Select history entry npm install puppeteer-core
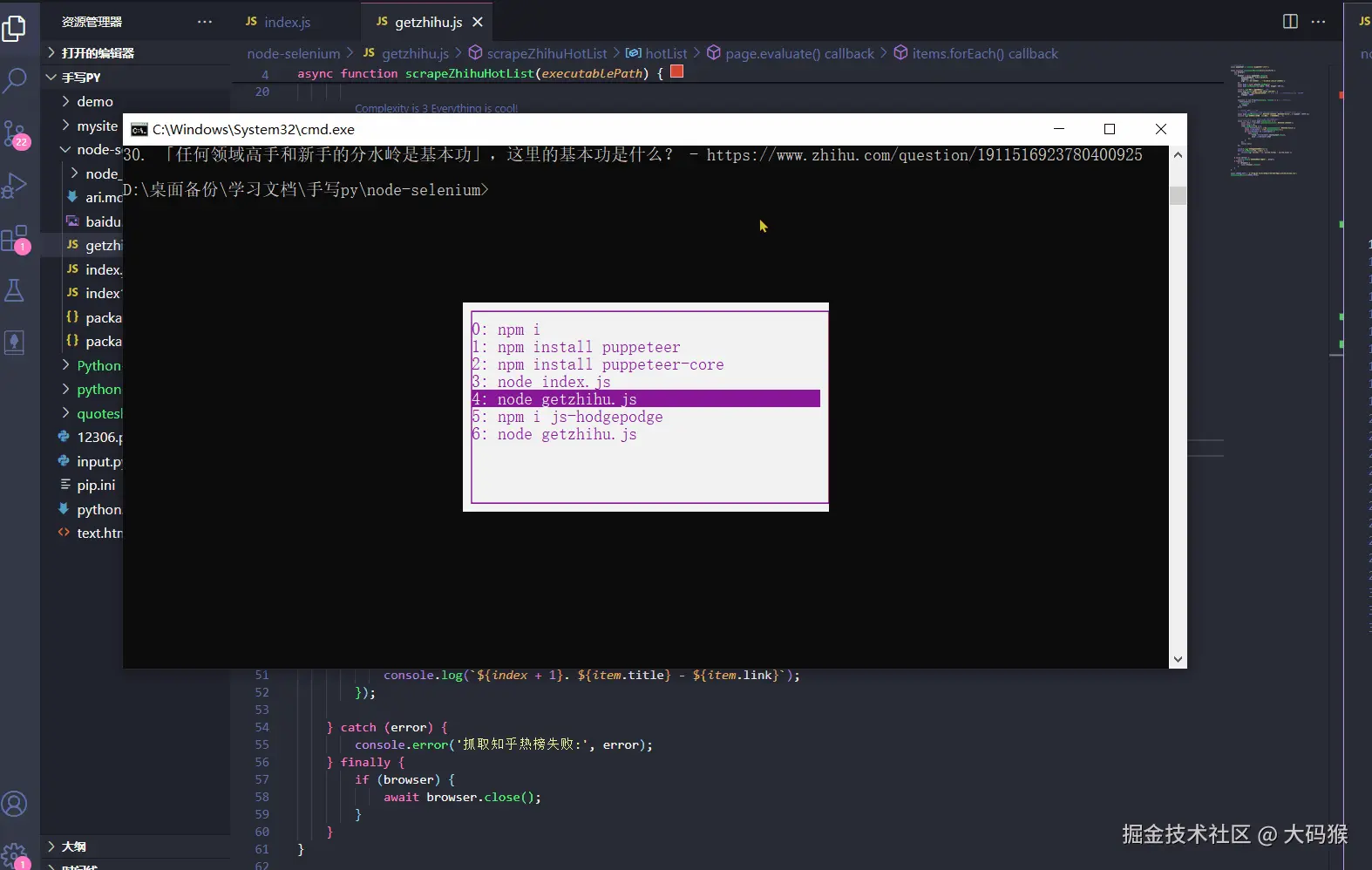1372x870 pixels. (x=645, y=364)
